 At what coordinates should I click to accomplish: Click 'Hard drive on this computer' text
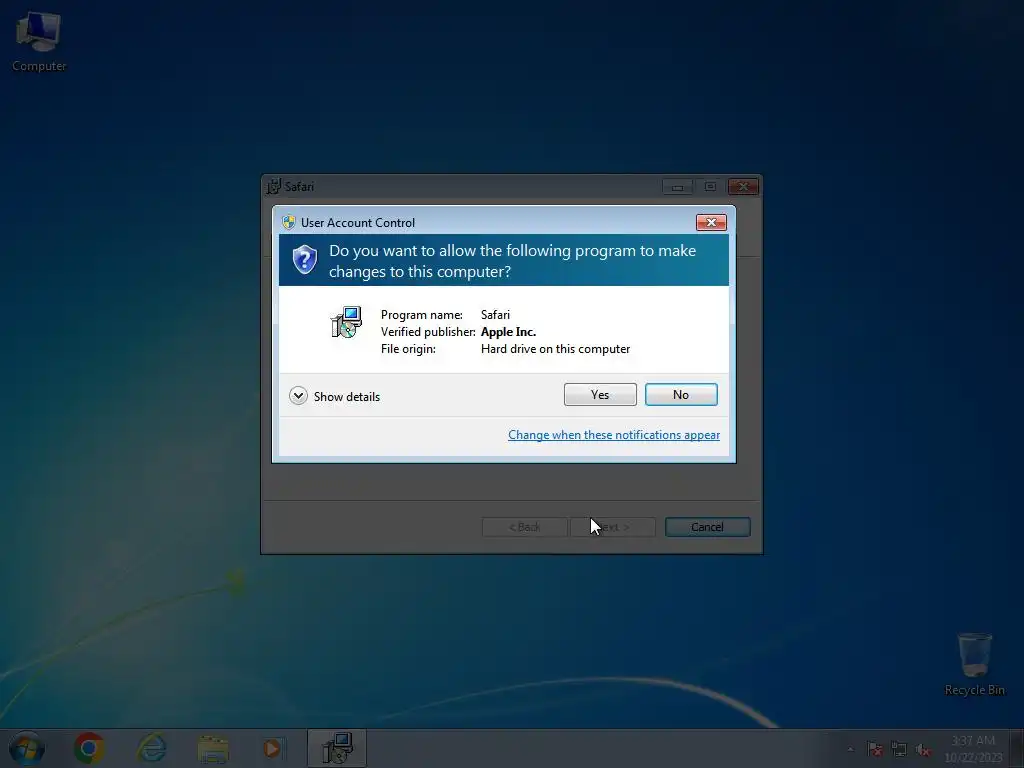click(x=555, y=349)
